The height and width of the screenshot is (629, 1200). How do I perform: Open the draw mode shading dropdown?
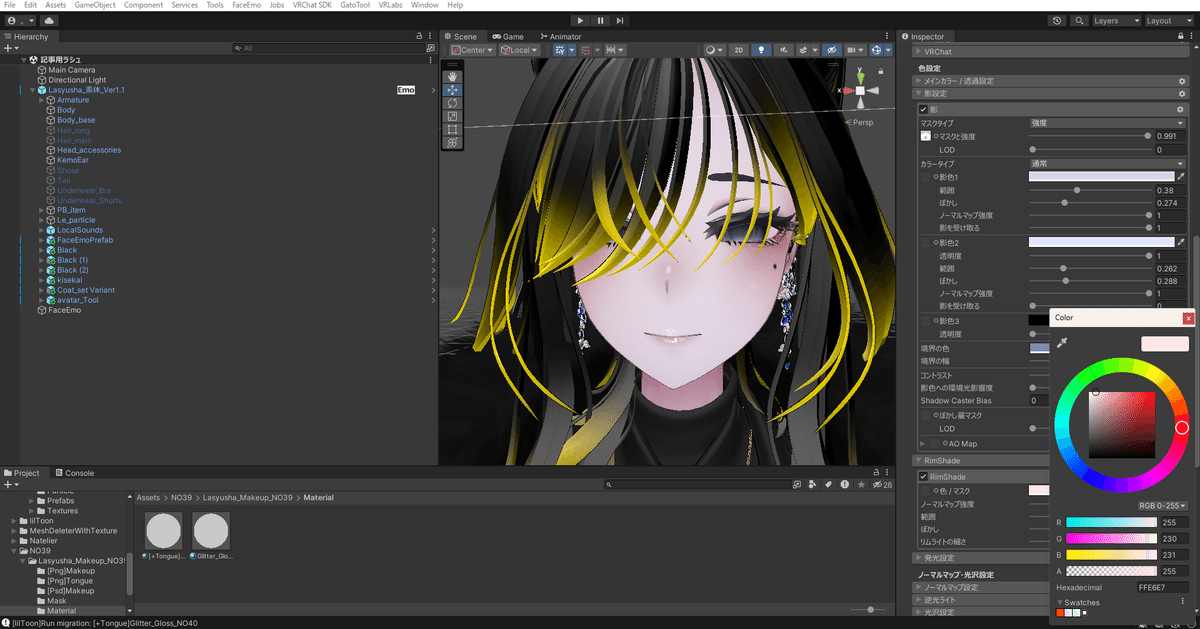click(714, 50)
